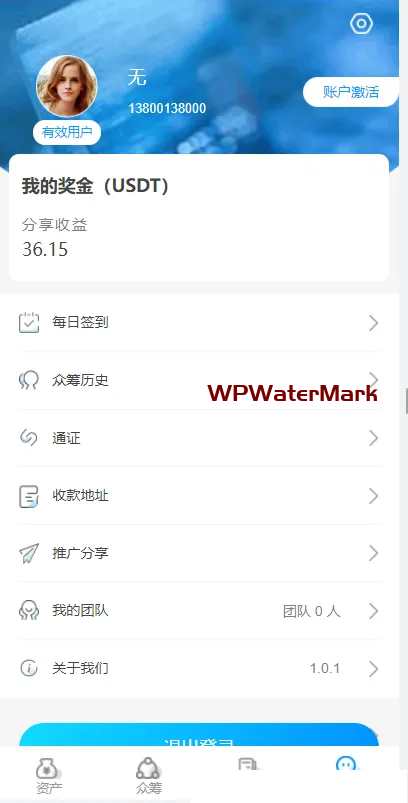Expand the 通证 row chevron arrow
Viewport: 408px width, 803px height.
click(x=374, y=438)
